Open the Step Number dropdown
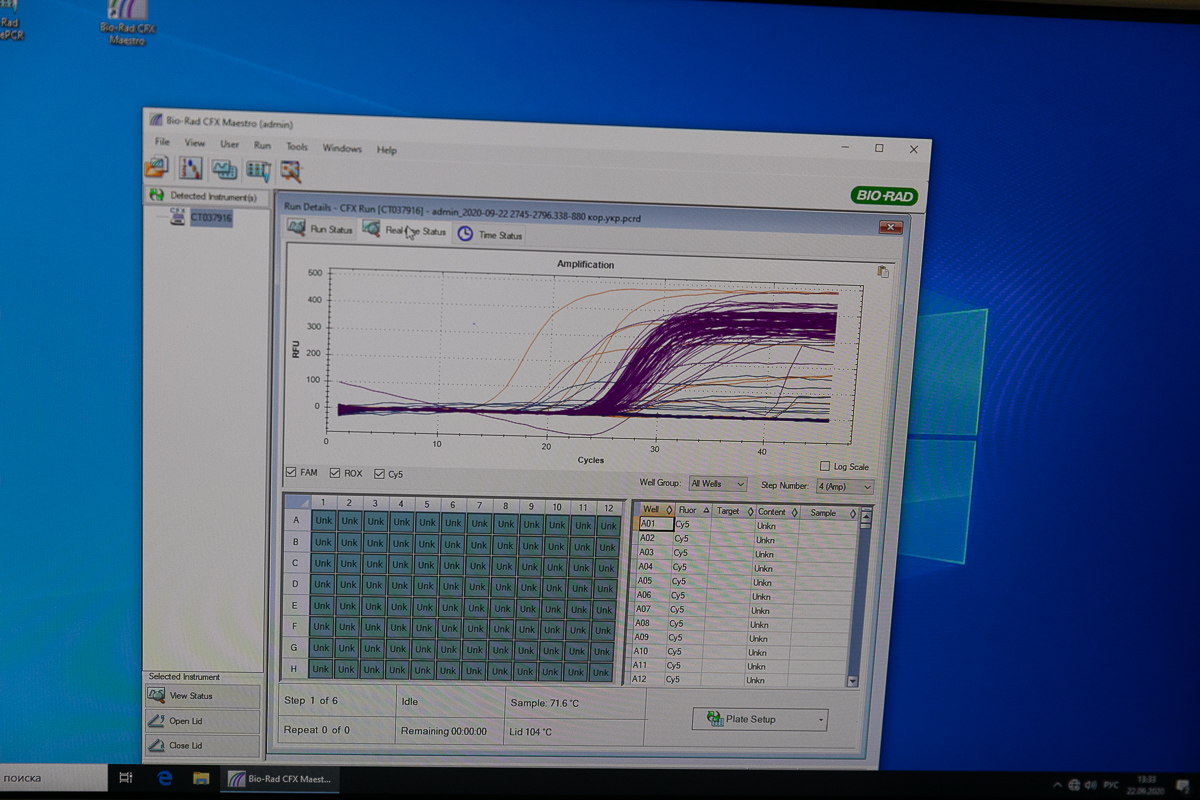Image resolution: width=1200 pixels, height=800 pixels. [844, 486]
